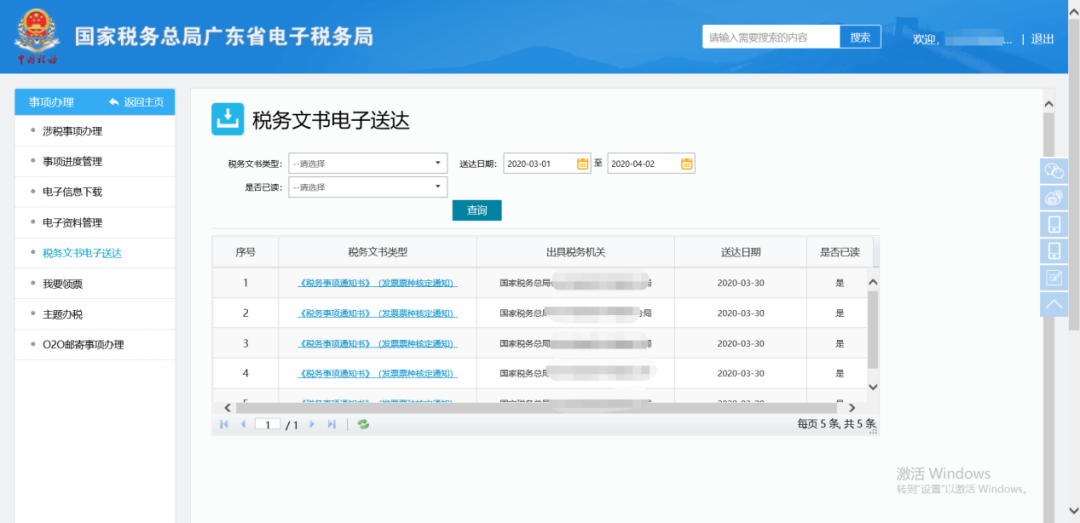Click the header search input field
The height and width of the screenshot is (523, 1080).
click(771, 37)
